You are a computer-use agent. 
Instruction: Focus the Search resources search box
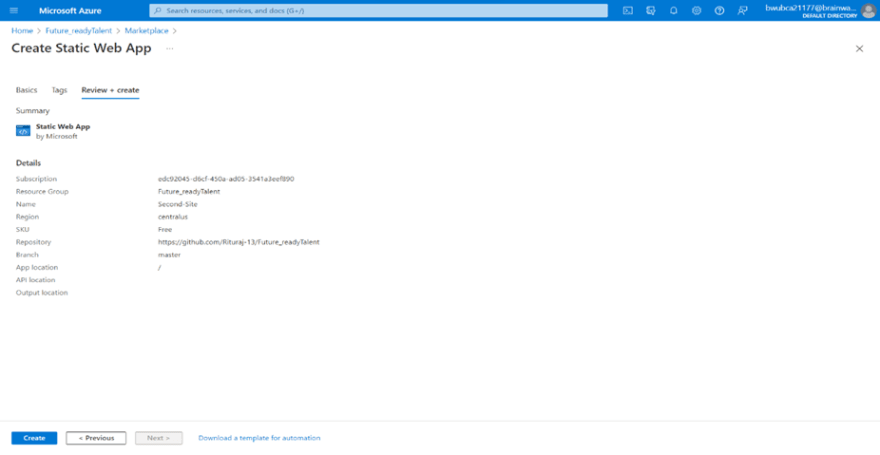[x=378, y=11]
